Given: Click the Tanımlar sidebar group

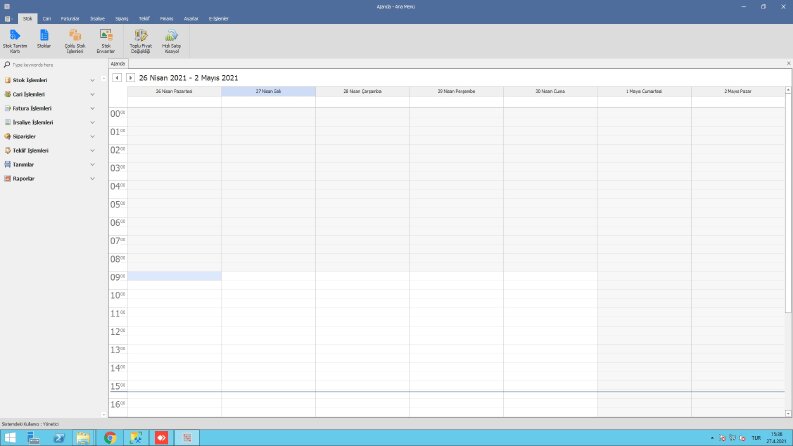Looking at the screenshot, I should (50, 165).
